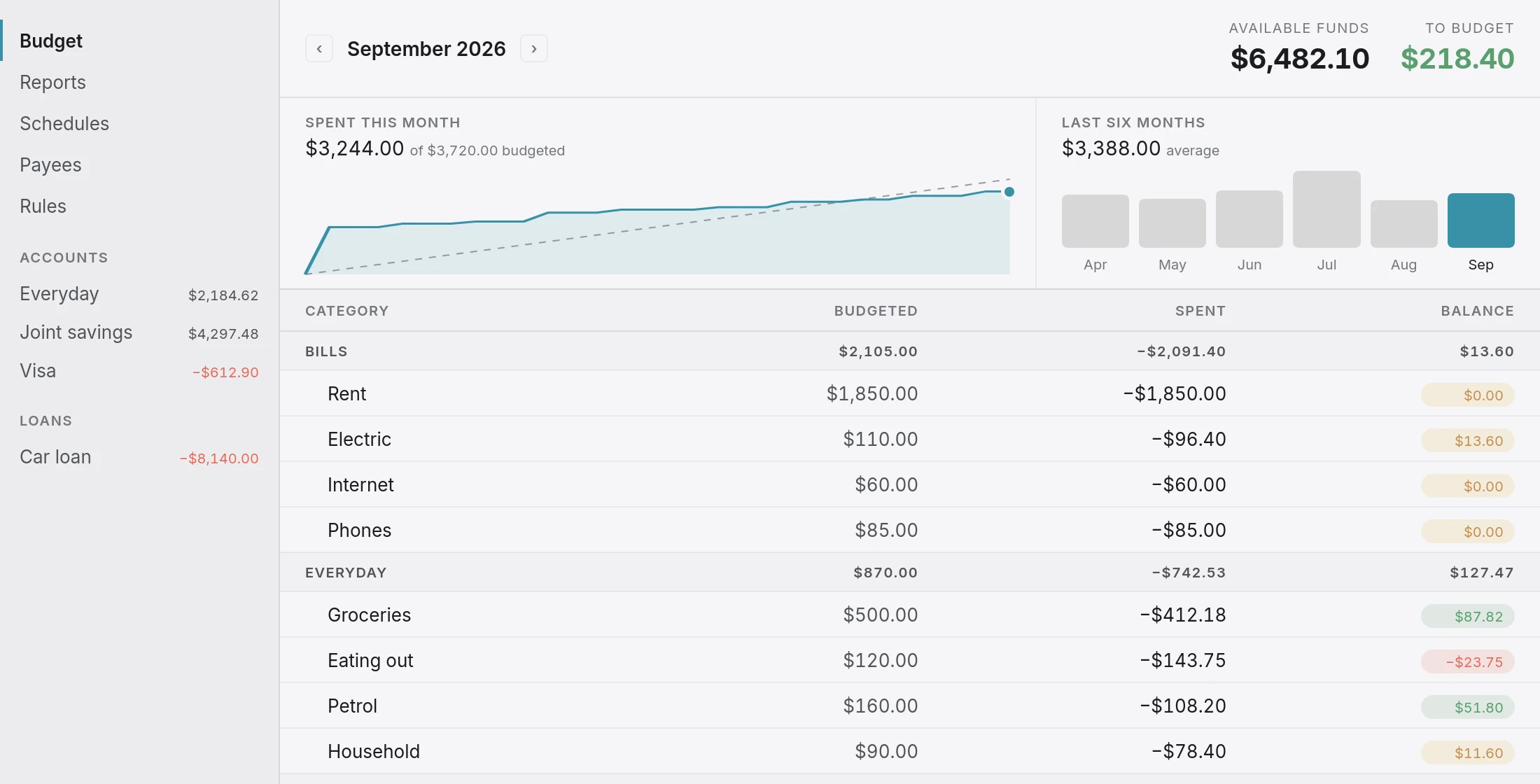Click Electric spent amount −$96.40

click(1189, 439)
